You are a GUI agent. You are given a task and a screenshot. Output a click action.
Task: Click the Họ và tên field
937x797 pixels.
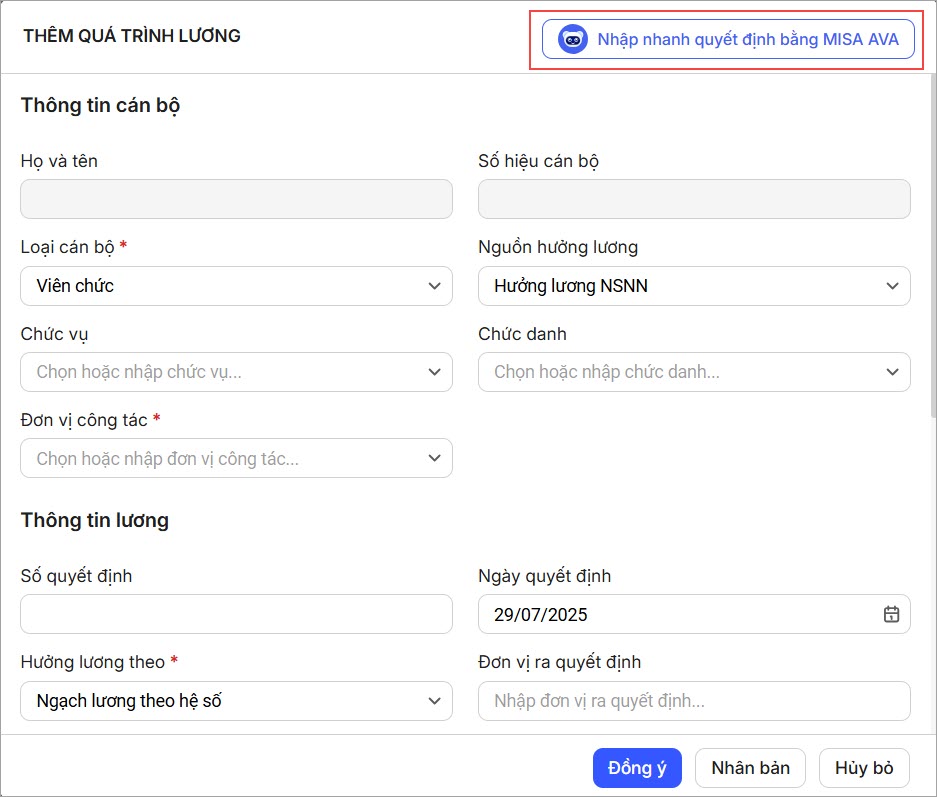236,199
